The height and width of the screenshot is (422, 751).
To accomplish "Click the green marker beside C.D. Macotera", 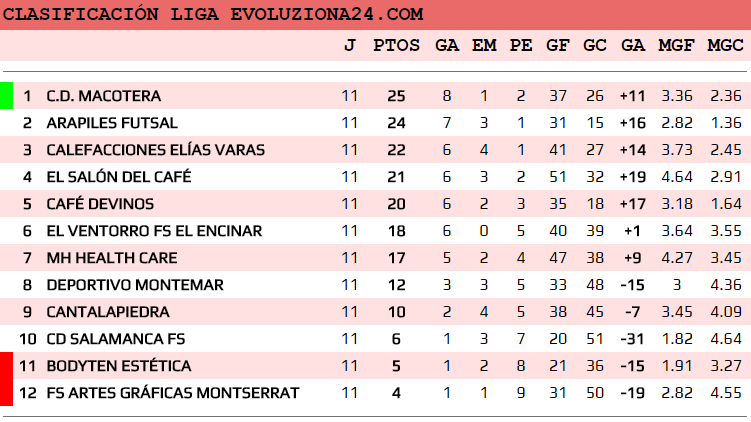I will (x=6, y=96).
